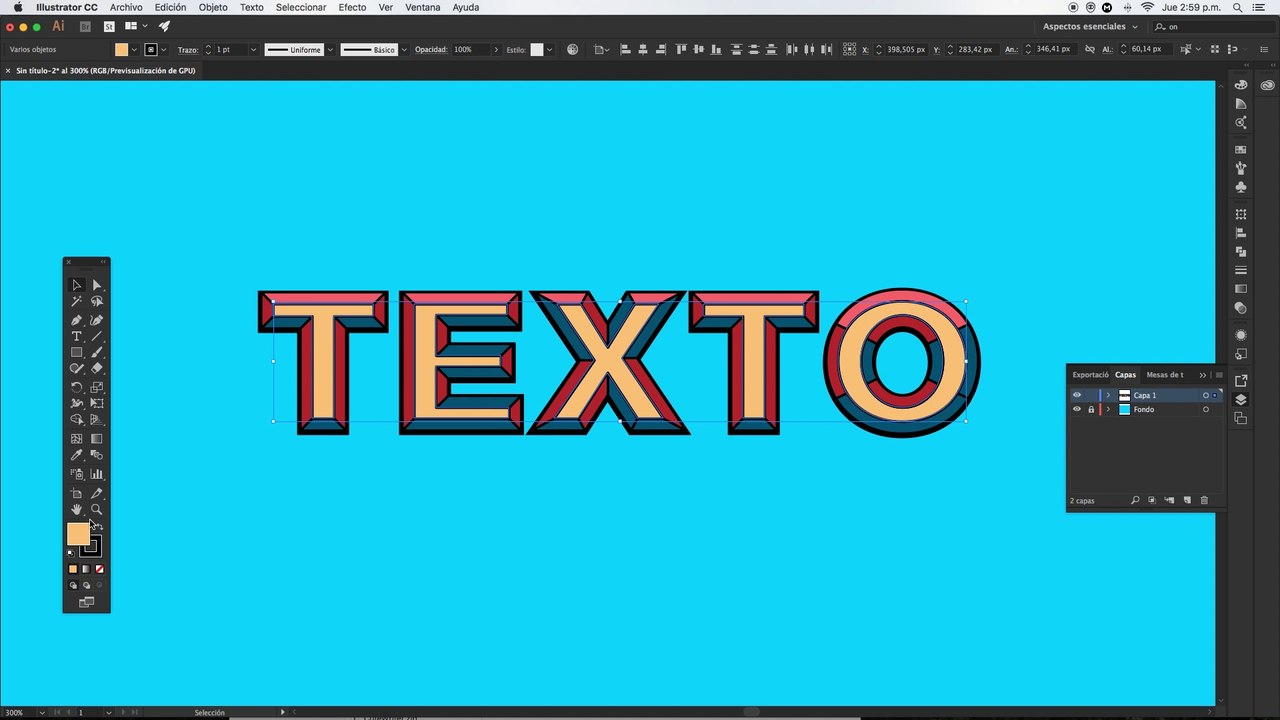Viewport: 1280px width, 720px height.
Task: Click the opacity 100% input field
Action: [471, 49]
